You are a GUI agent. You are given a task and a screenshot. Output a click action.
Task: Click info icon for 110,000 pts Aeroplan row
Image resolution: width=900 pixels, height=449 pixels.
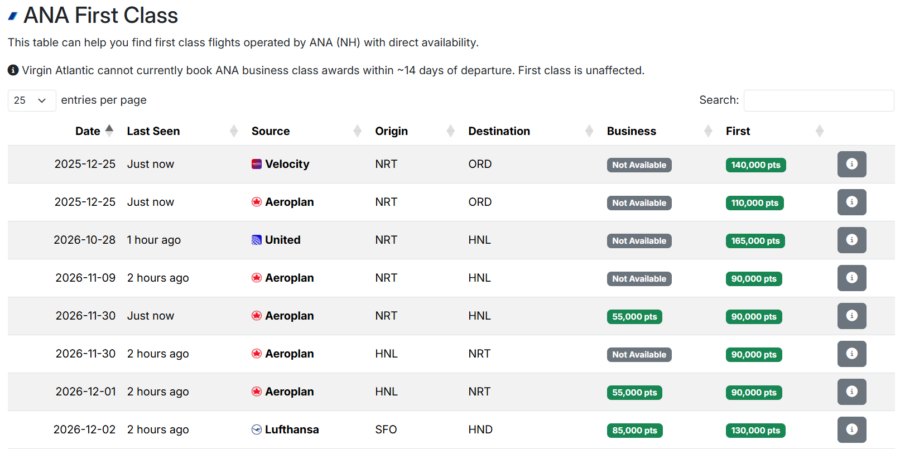[x=851, y=202]
